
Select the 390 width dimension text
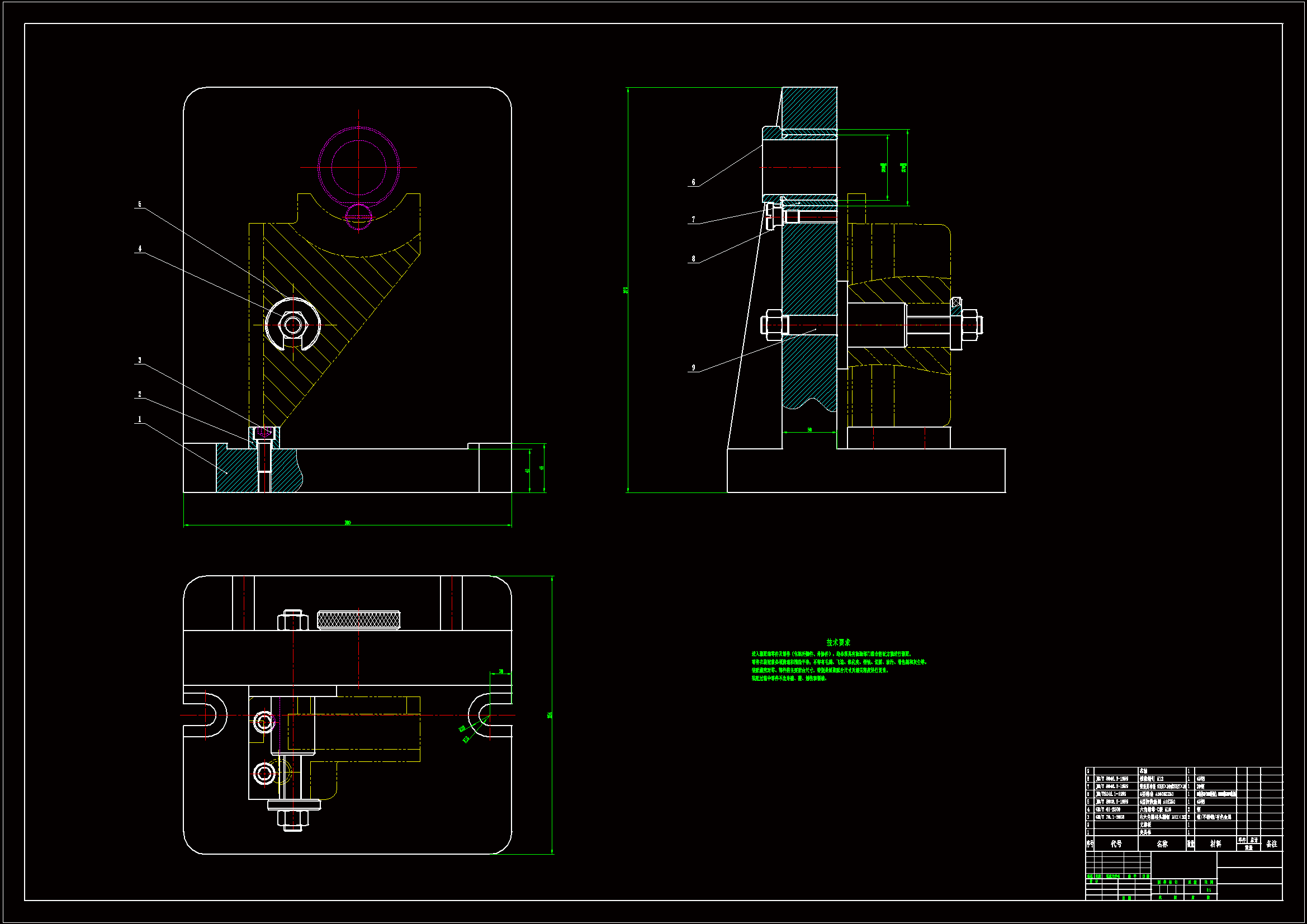point(348,523)
